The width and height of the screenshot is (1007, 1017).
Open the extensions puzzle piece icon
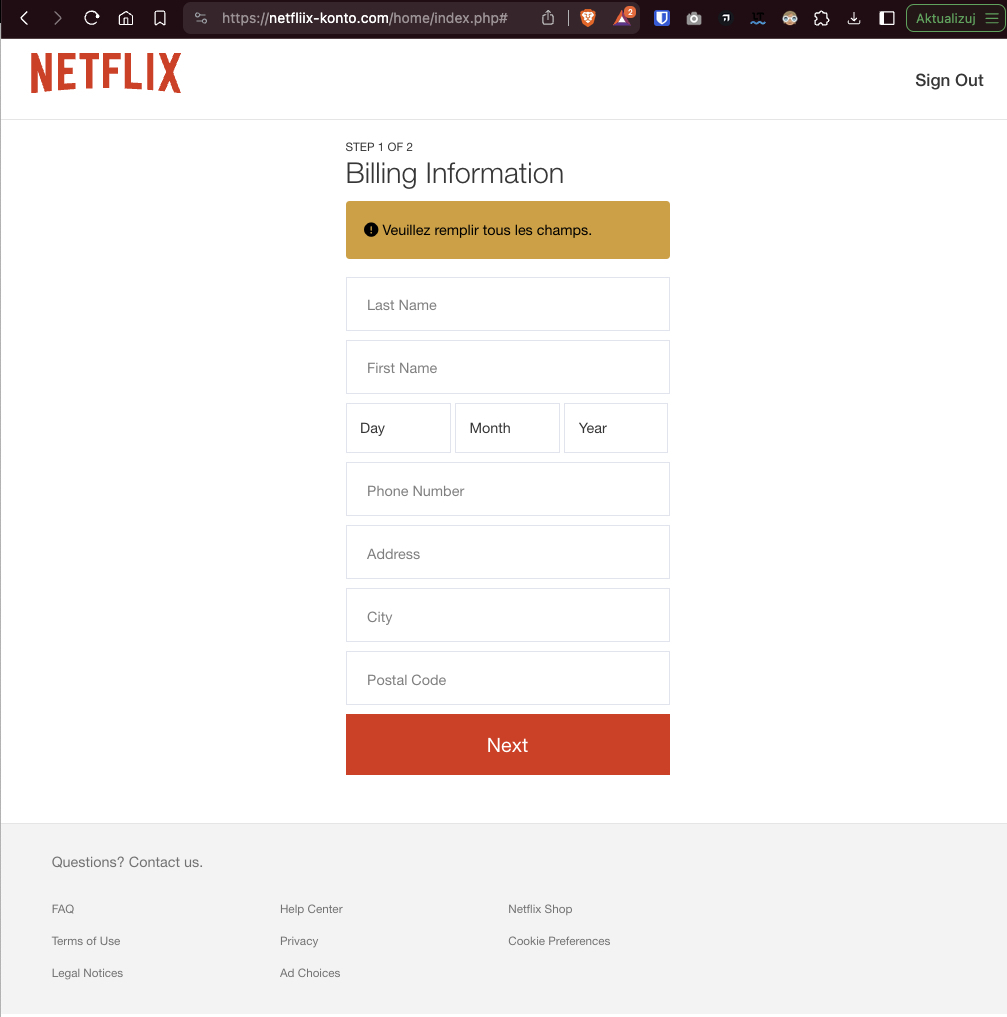821,18
